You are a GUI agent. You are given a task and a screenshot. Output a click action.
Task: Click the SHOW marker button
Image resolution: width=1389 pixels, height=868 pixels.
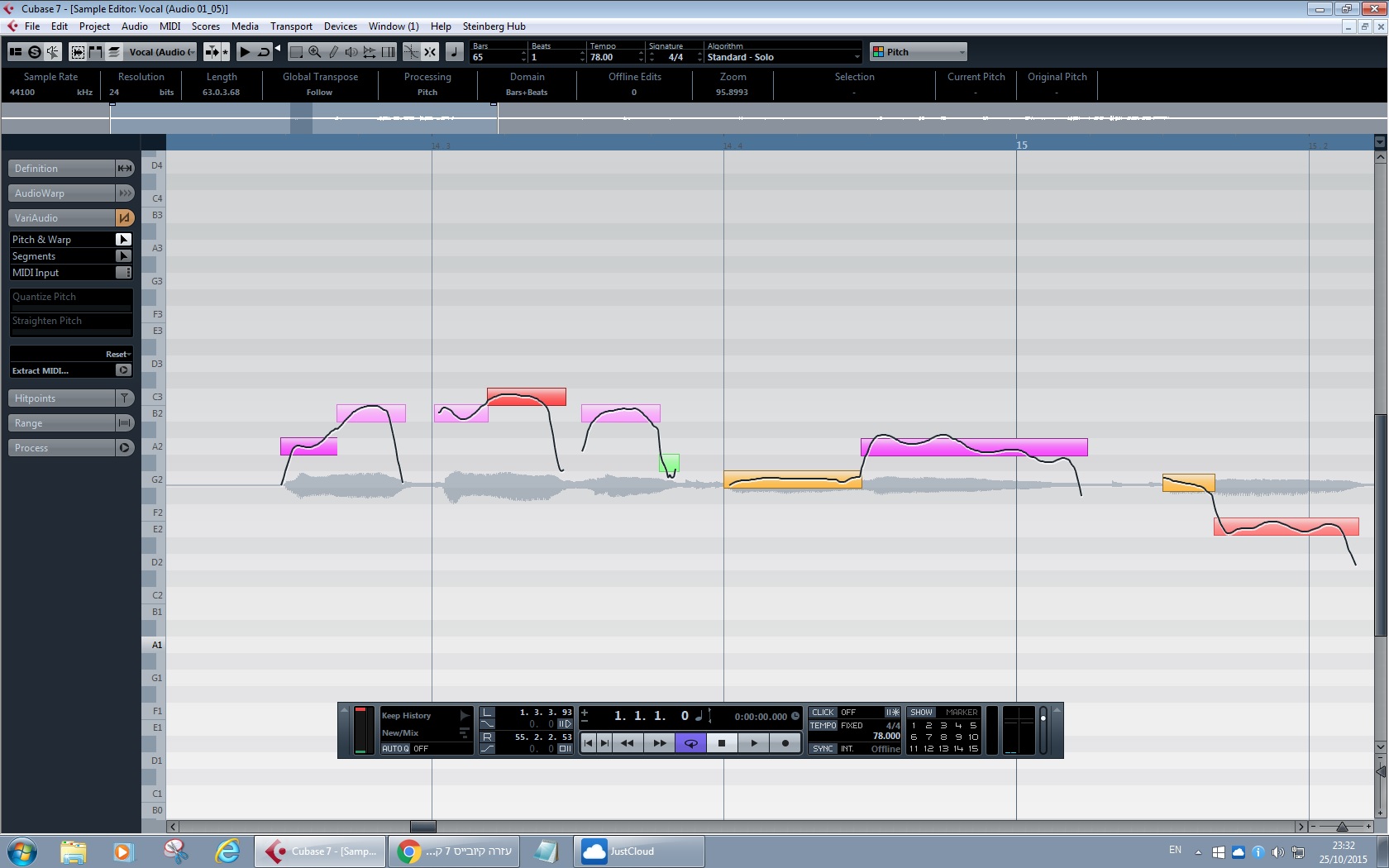(921, 713)
